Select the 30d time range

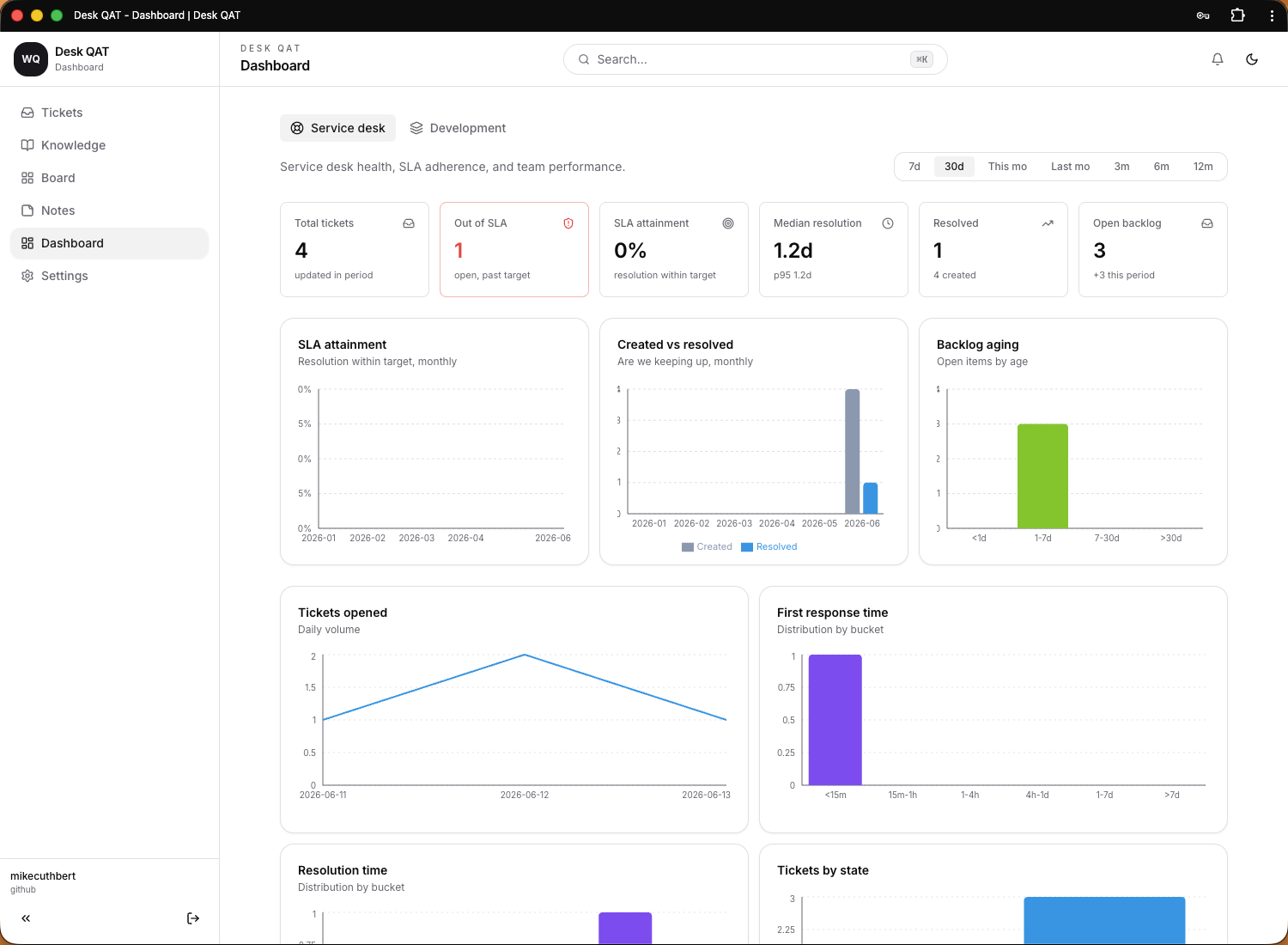954,167
